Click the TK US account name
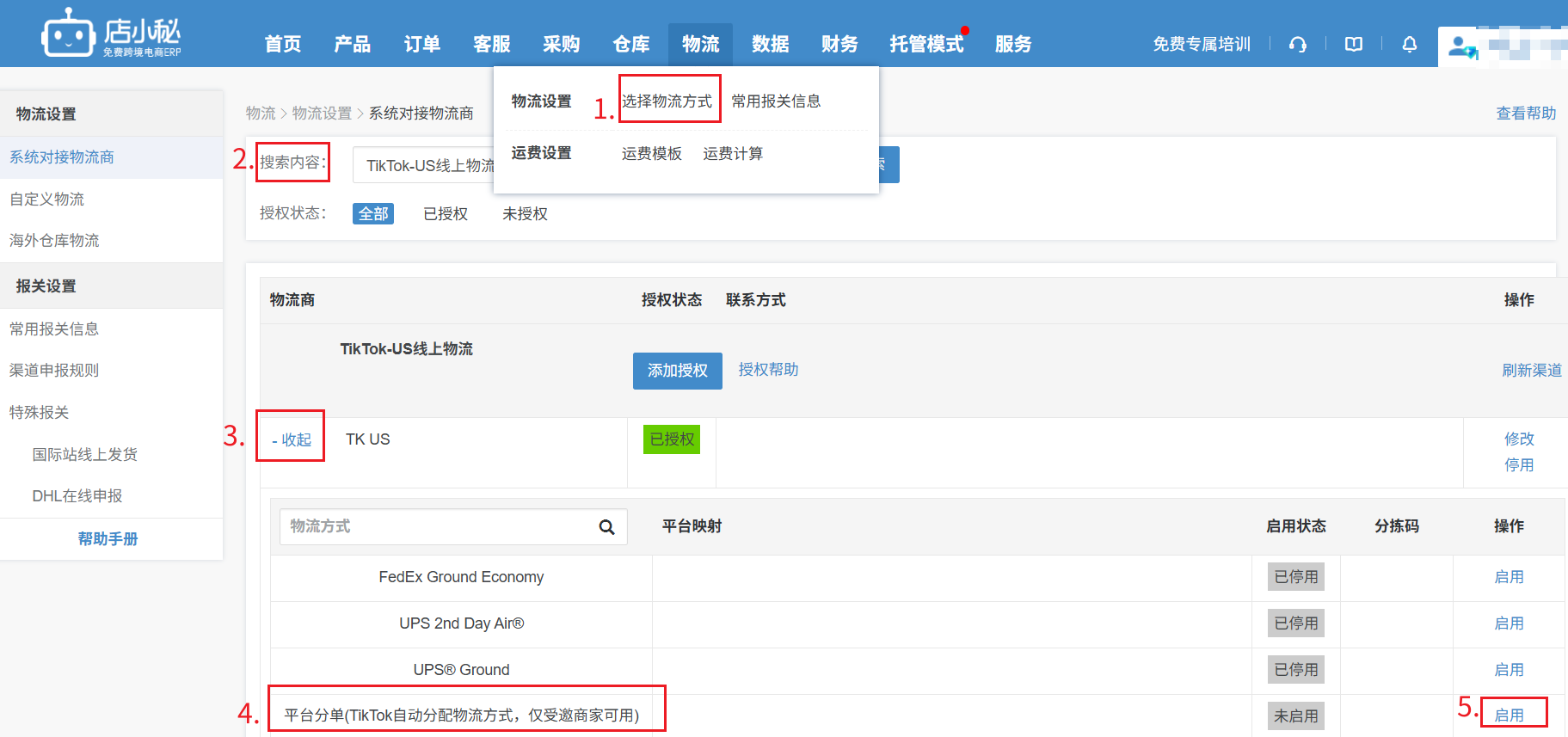1568x737 pixels. 368,439
